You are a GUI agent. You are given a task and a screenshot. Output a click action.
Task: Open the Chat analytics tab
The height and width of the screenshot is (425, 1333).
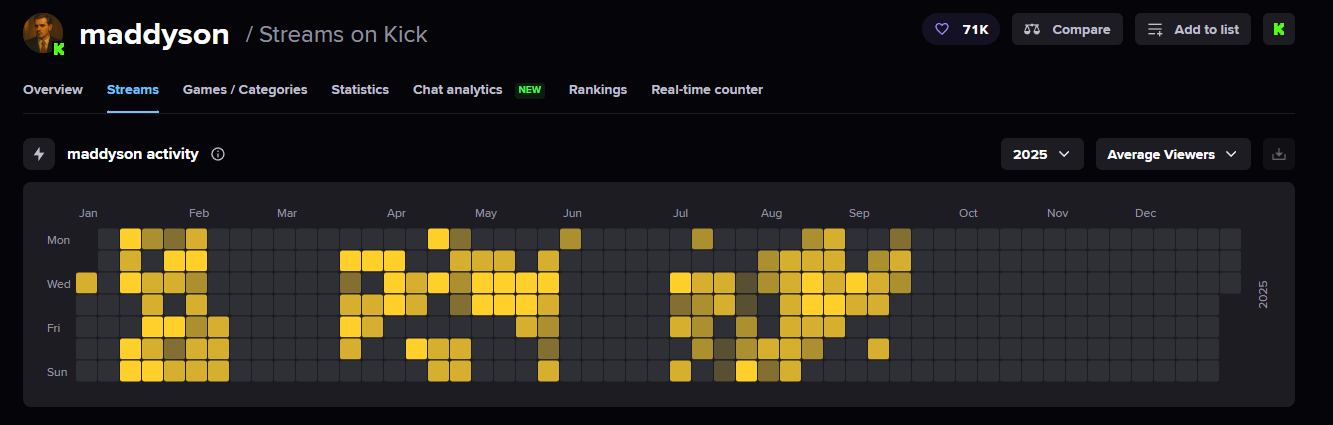click(x=458, y=90)
